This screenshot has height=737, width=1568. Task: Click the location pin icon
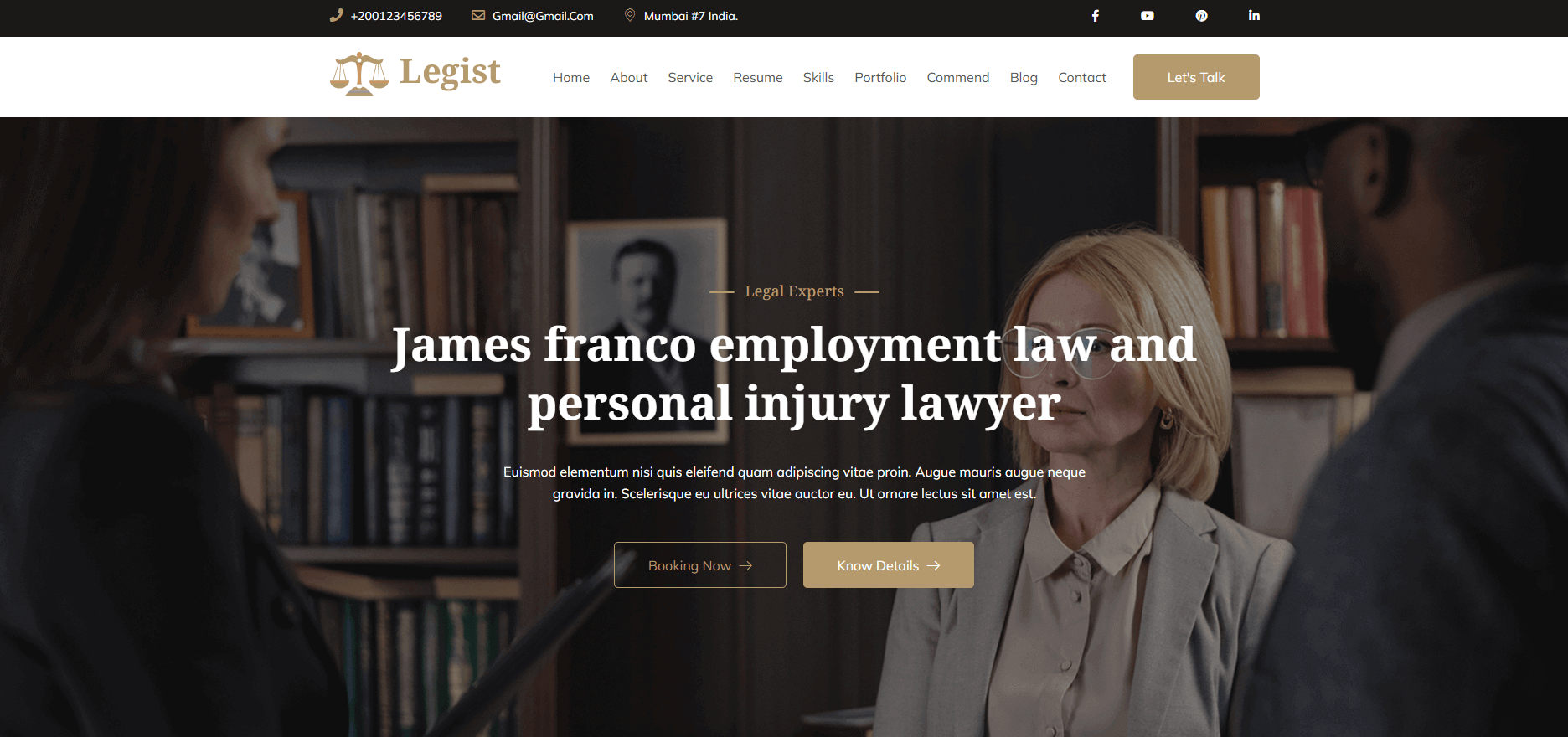tap(630, 15)
